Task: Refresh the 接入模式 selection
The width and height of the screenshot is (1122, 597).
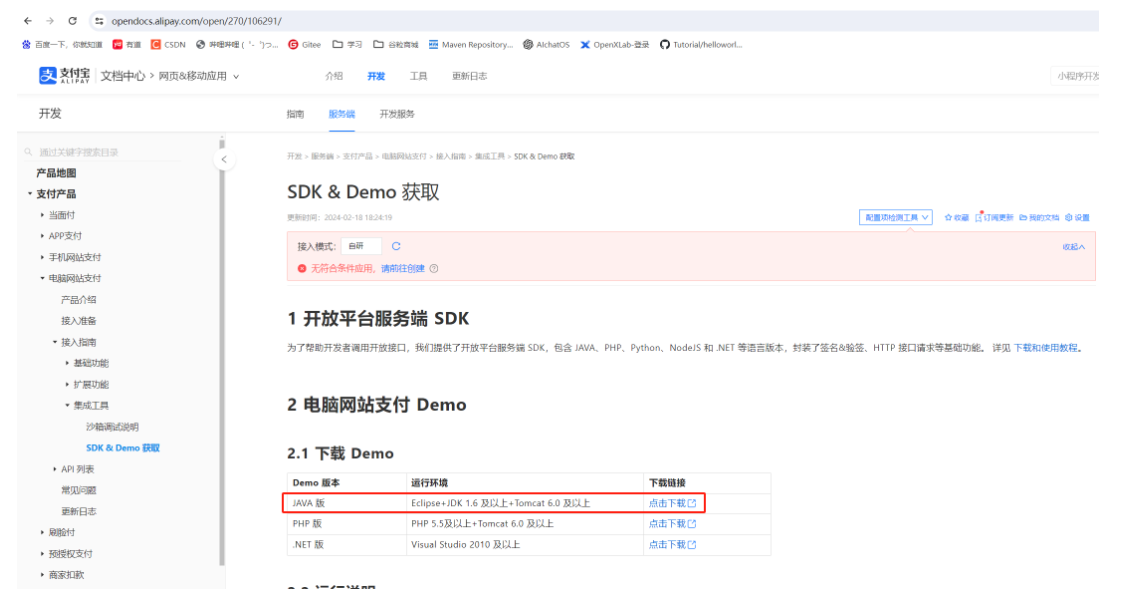Action: click(x=396, y=246)
